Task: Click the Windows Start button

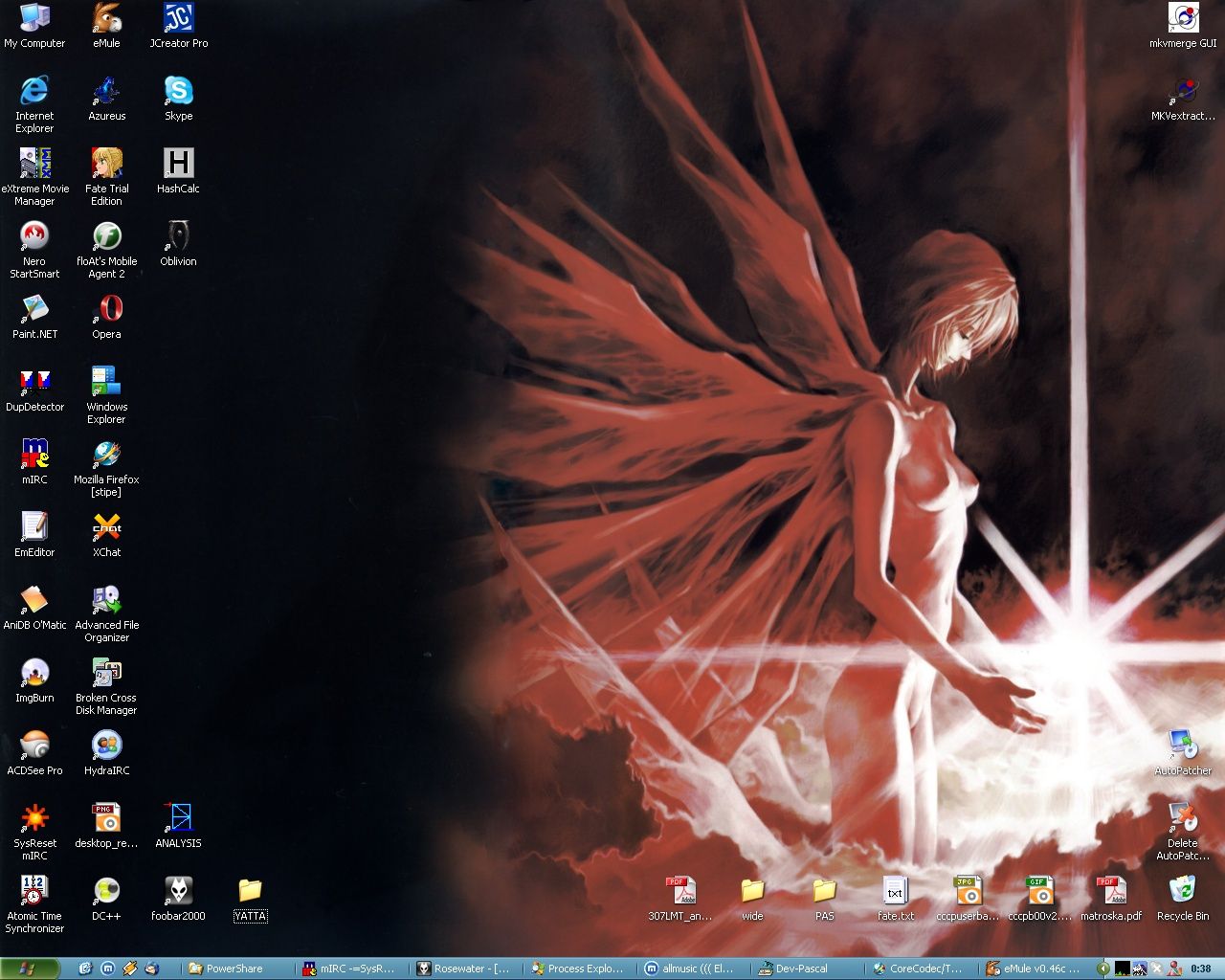Action: pyautogui.click(x=30, y=969)
